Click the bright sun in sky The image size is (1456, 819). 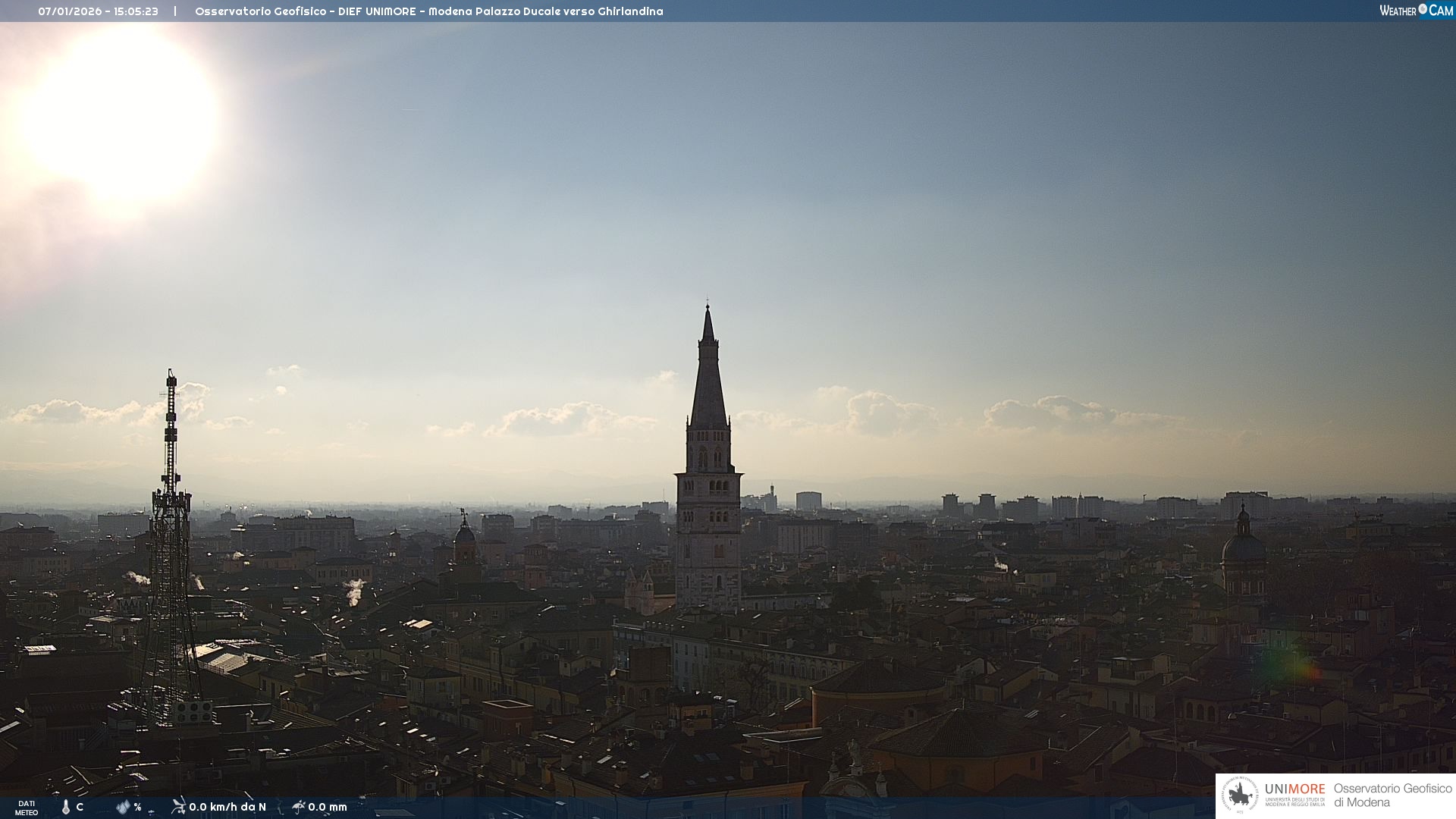[121, 114]
